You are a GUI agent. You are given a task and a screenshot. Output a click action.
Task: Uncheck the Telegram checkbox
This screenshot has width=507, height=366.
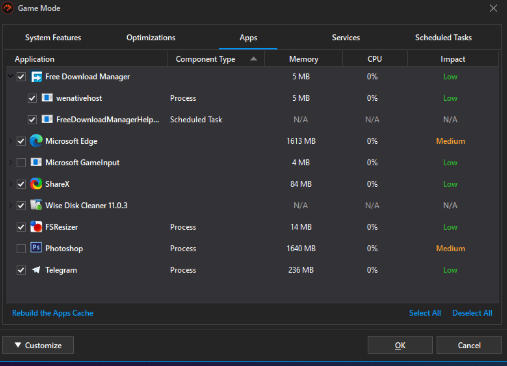(21, 270)
